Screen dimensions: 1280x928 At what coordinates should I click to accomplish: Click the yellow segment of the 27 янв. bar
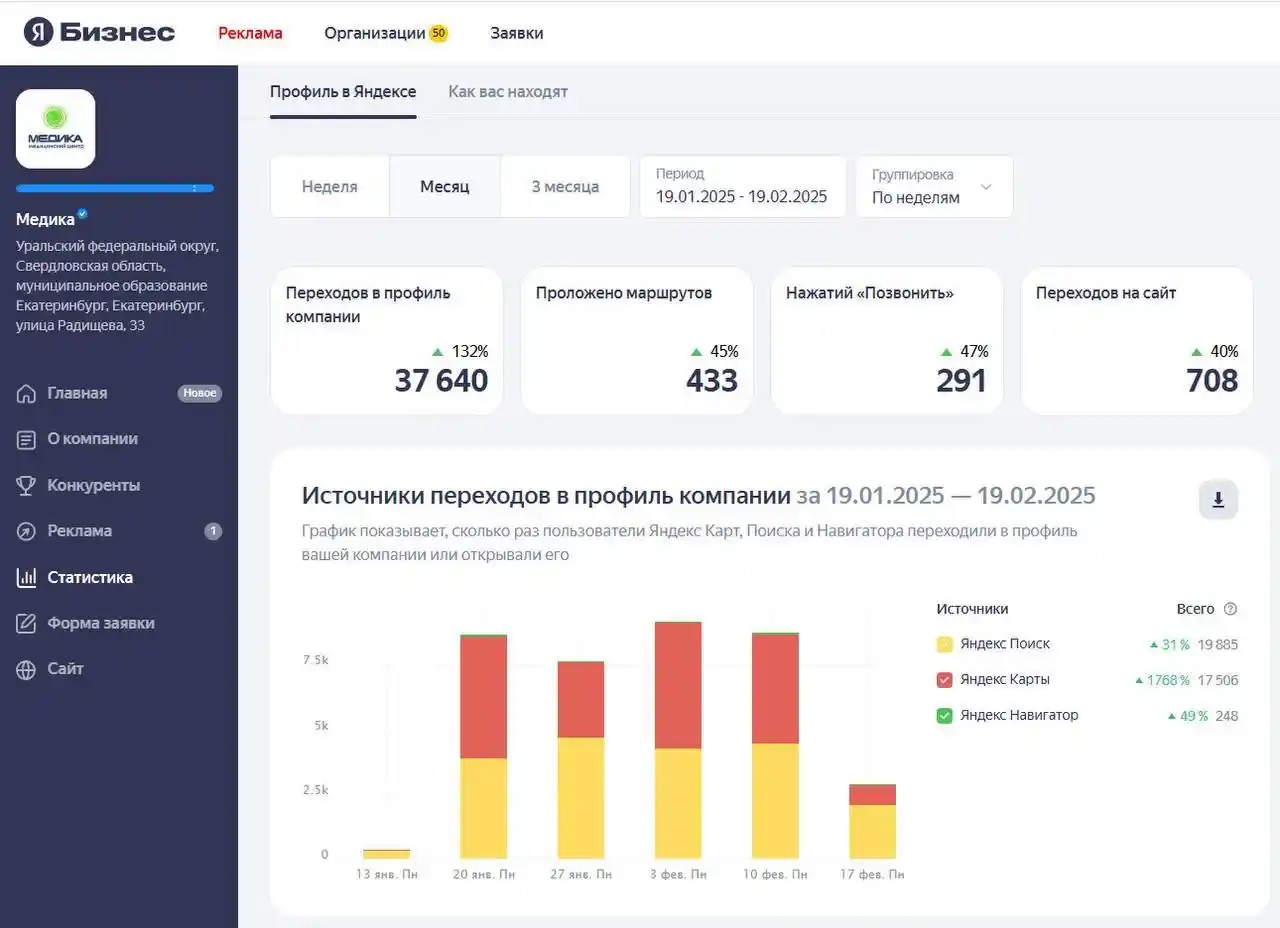point(580,798)
